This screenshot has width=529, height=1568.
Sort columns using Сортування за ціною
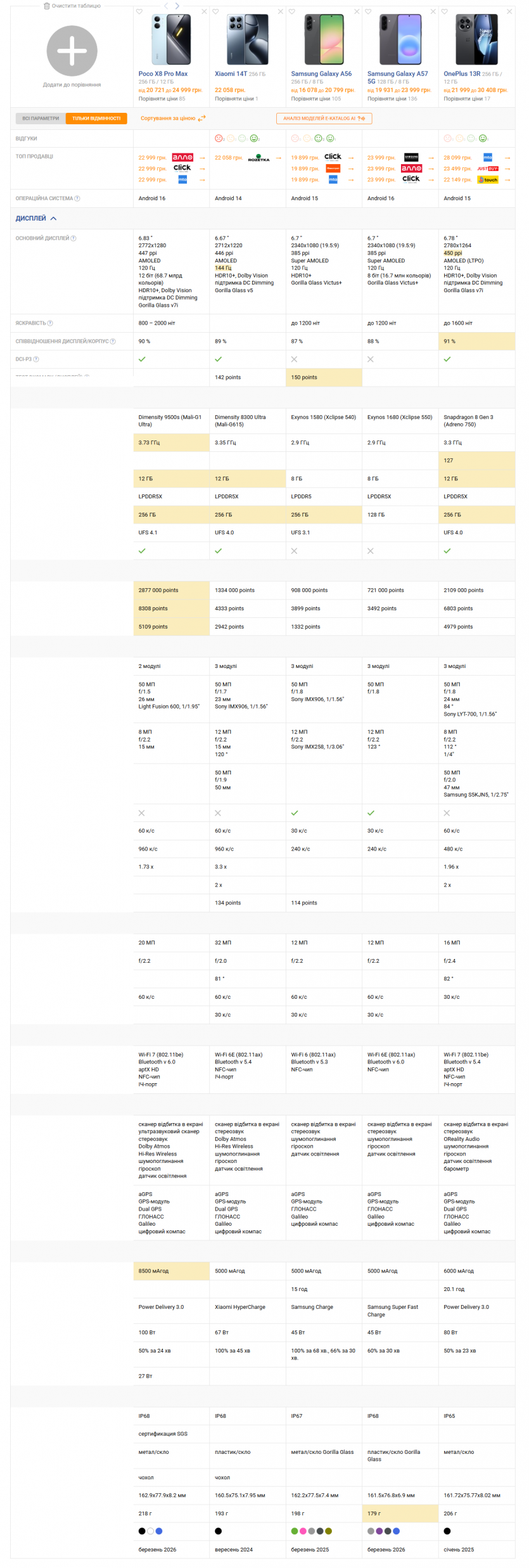tap(173, 119)
